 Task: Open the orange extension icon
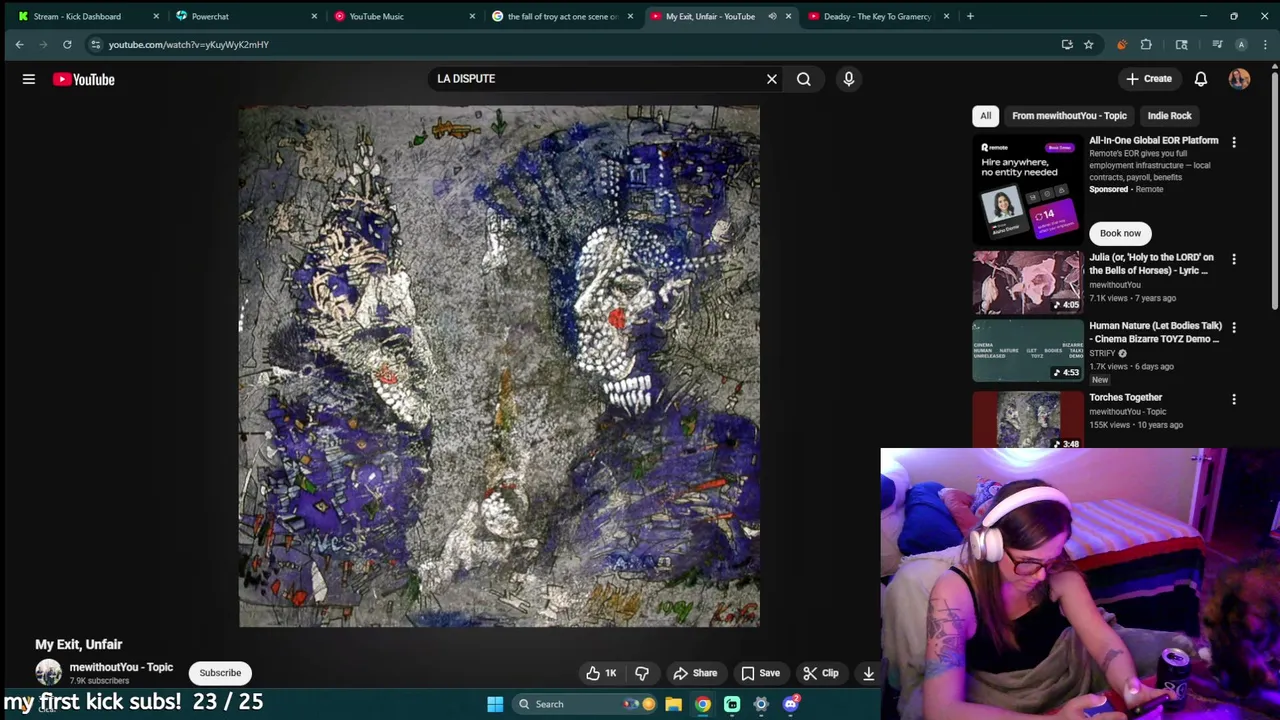1121,44
